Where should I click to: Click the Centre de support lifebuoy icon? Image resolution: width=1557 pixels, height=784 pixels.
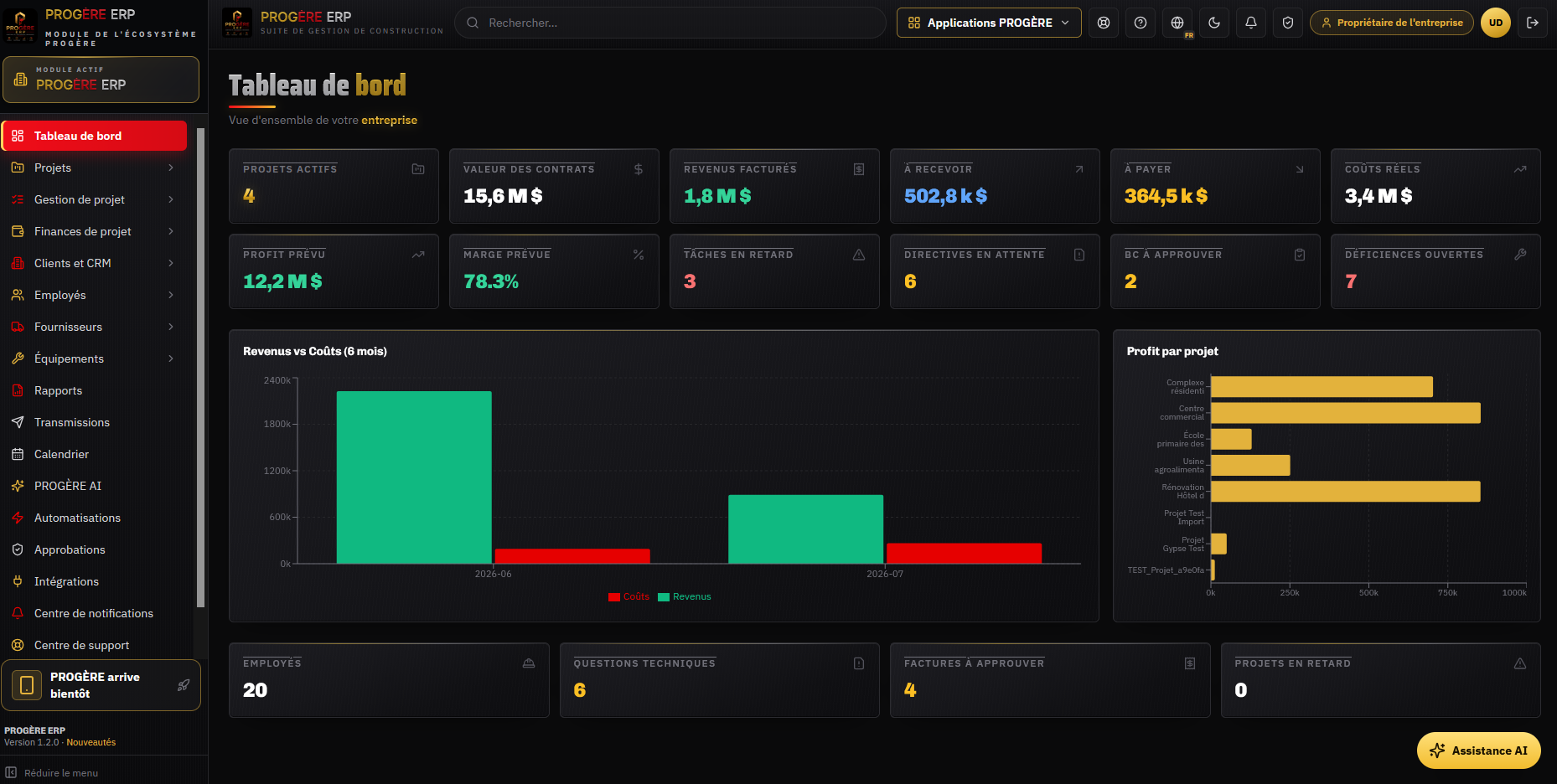(18, 645)
